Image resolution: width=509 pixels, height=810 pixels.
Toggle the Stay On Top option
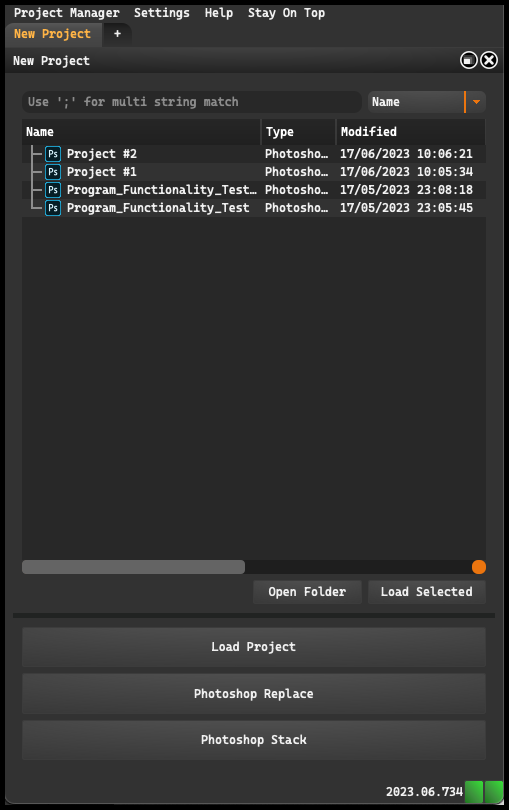coord(286,13)
